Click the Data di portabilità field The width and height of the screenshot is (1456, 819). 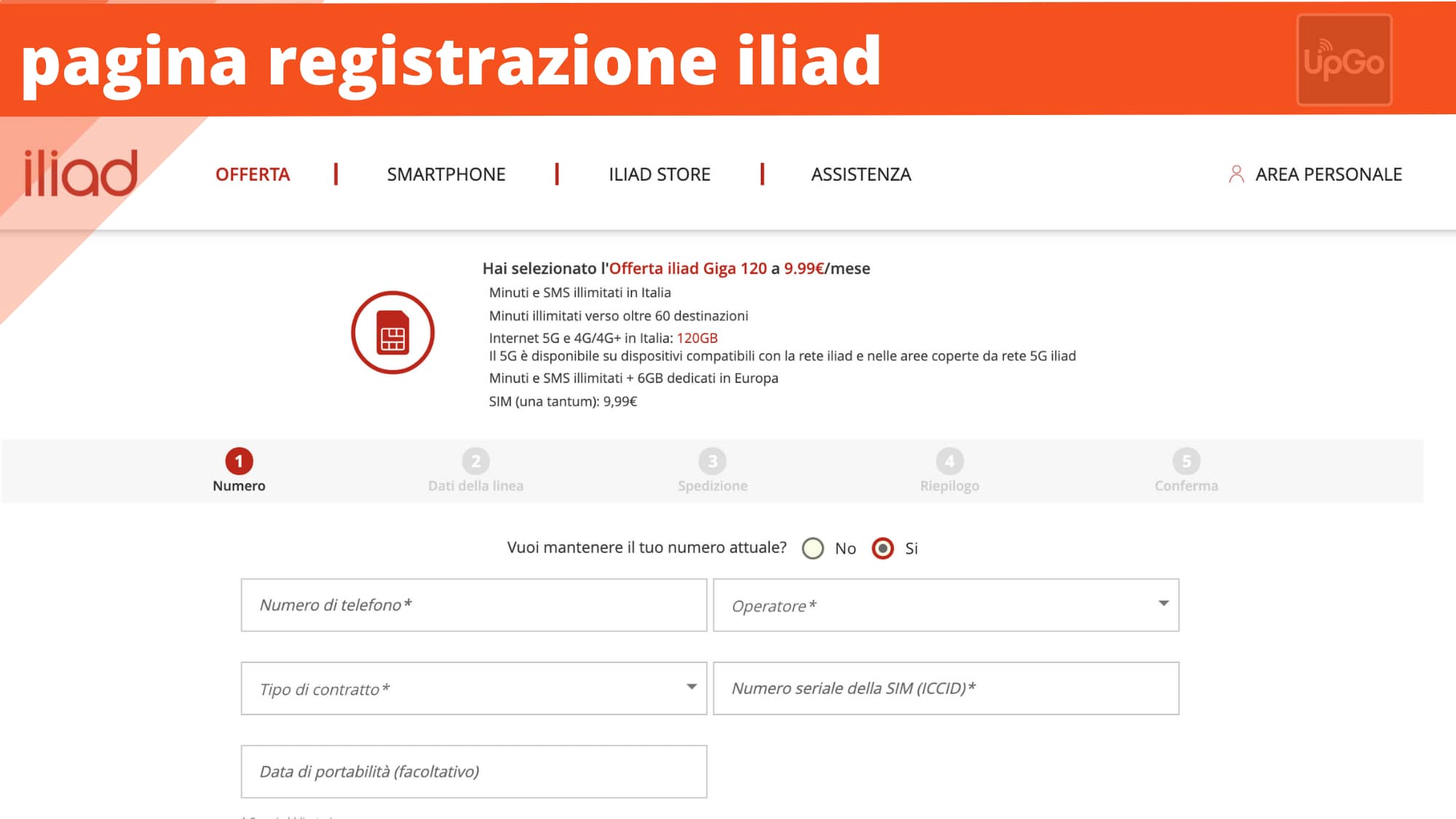[473, 771]
